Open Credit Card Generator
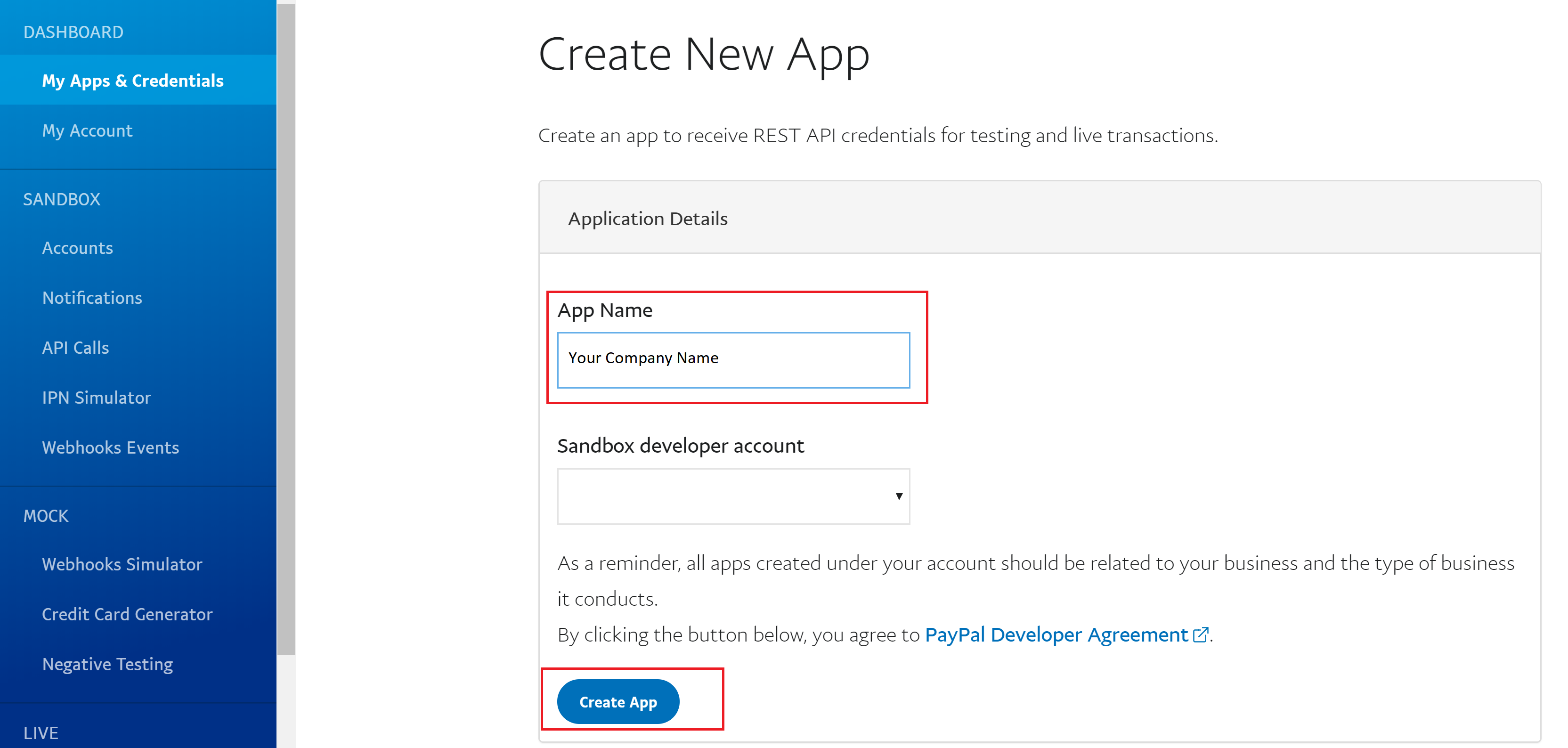The image size is (1568, 748). coord(127,614)
